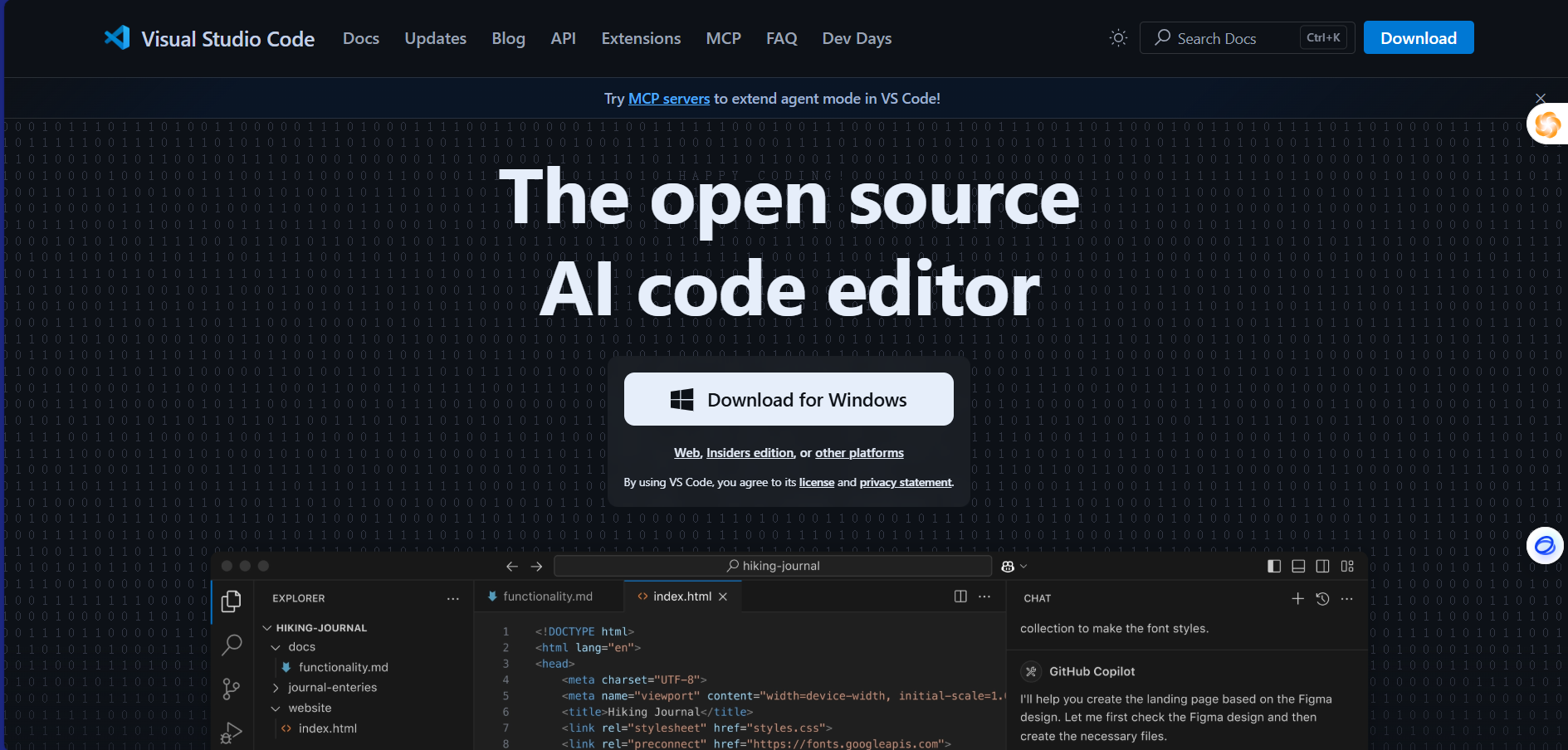The width and height of the screenshot is (1568, 750).
Task: Click the blue Download button in the header
Action: (x=1419, y=37)
